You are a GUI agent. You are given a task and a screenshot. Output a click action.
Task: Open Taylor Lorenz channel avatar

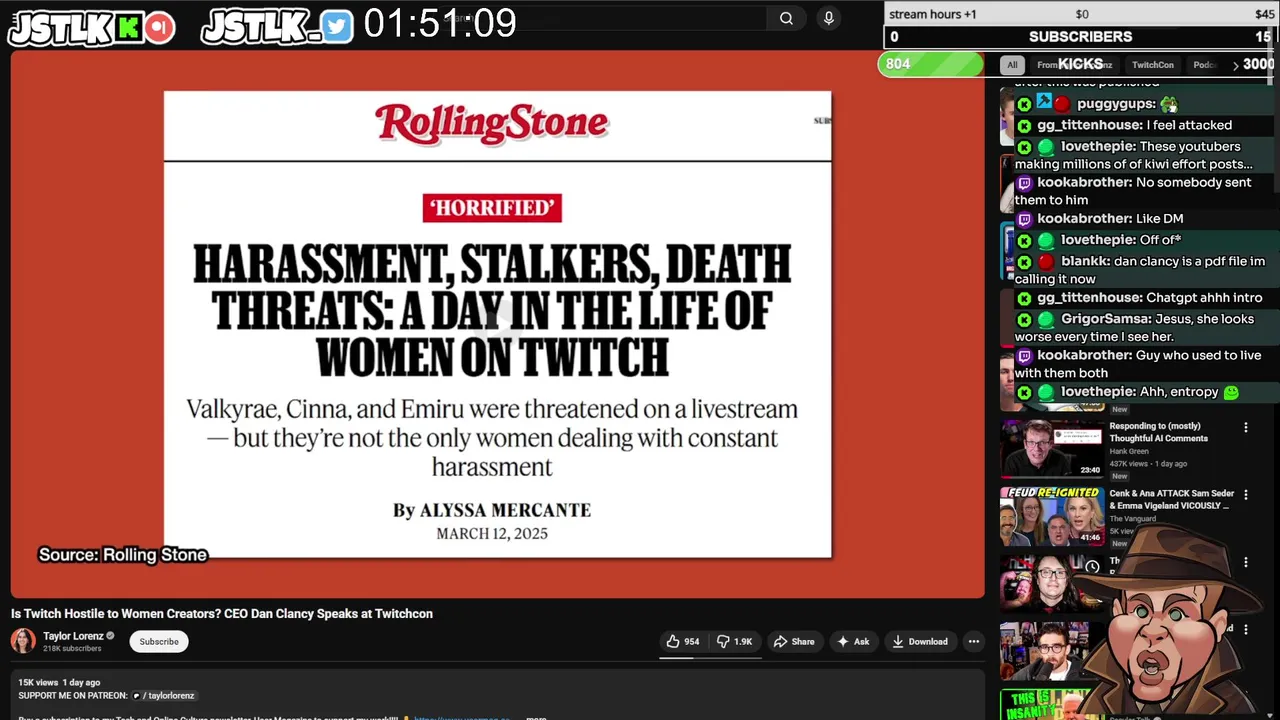23,641
